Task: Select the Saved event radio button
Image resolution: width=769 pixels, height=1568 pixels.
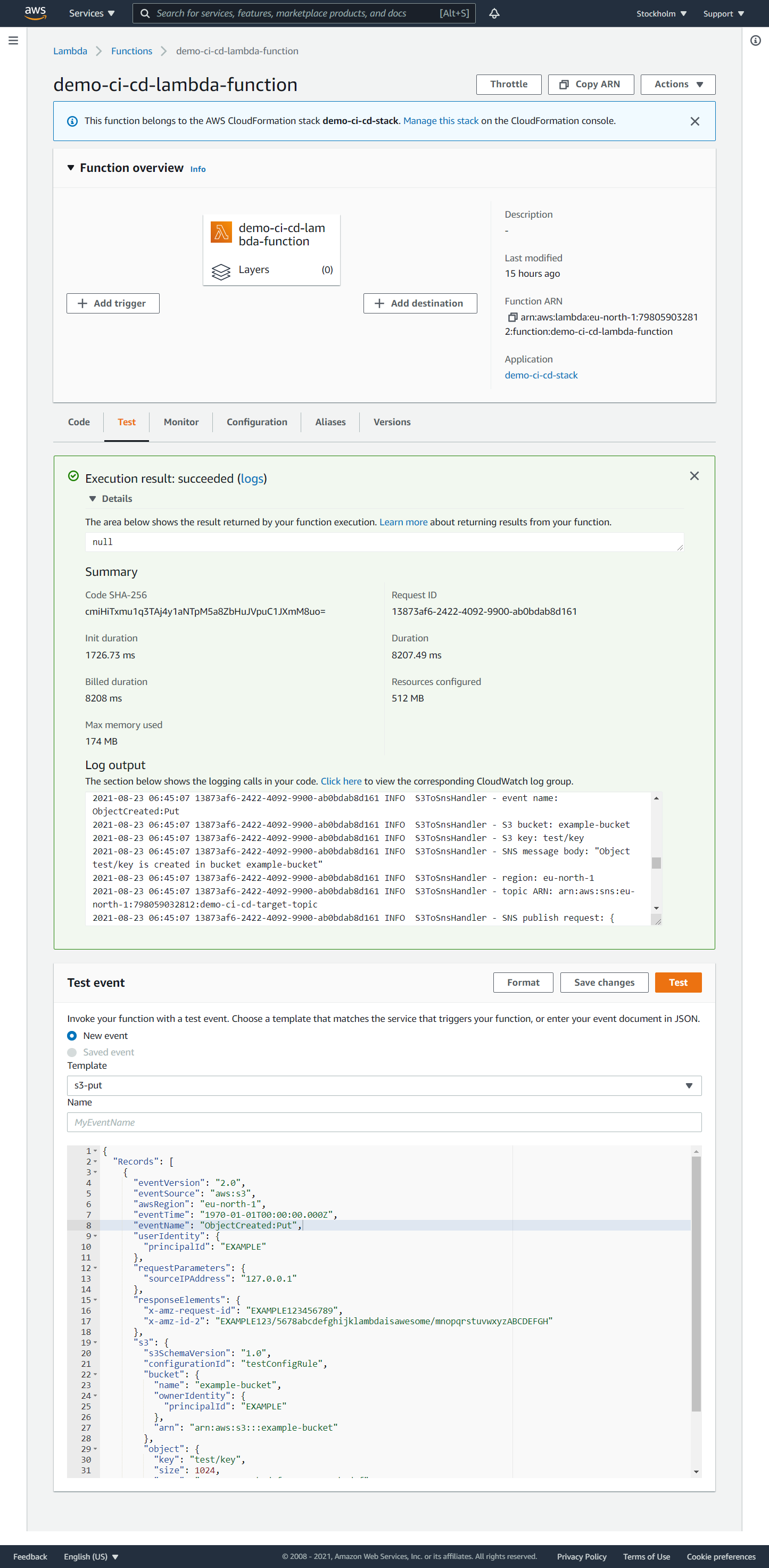Action: click(x=72, y=1052)
